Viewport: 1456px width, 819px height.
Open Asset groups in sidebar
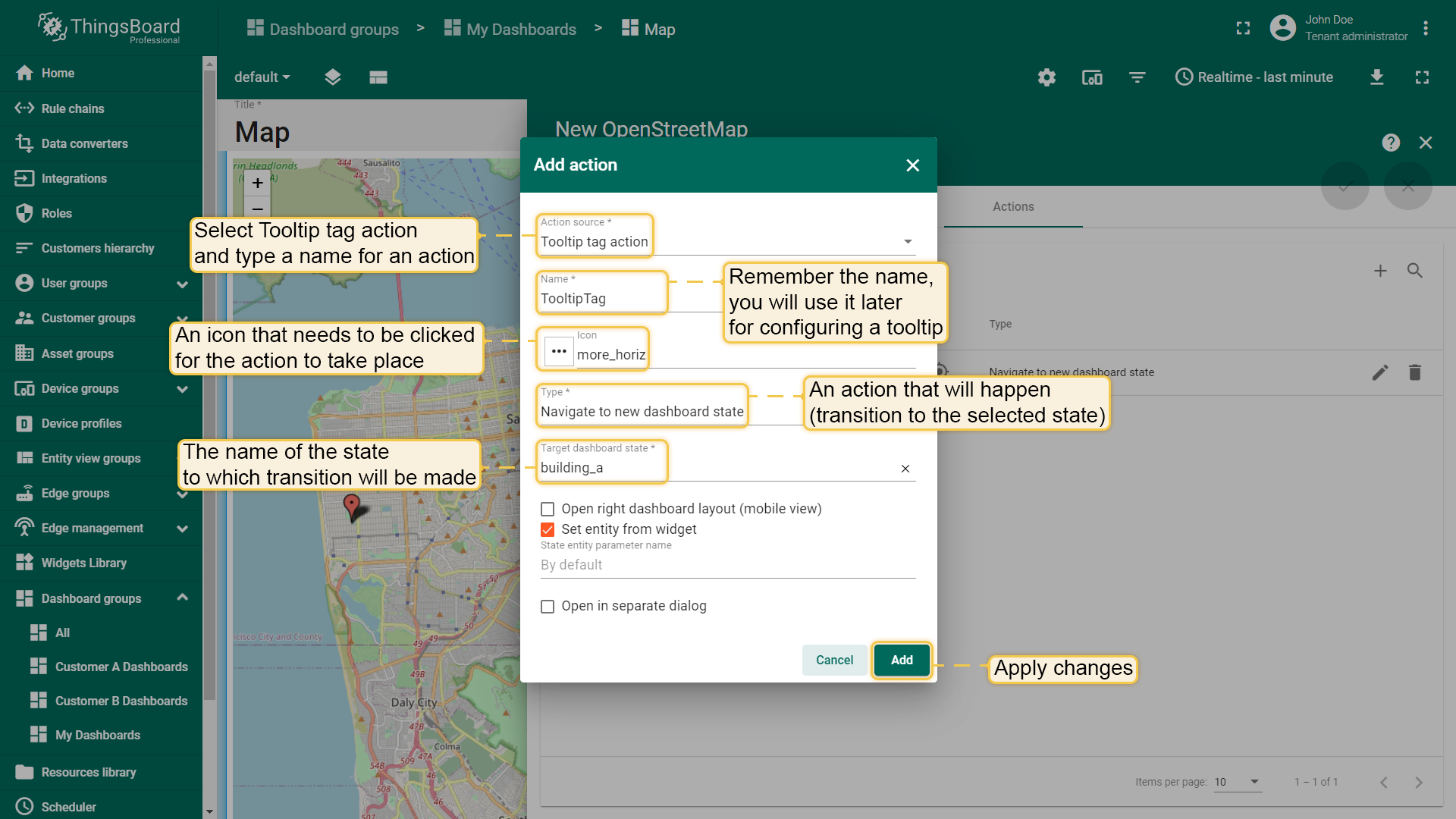(x=101, y=353)
